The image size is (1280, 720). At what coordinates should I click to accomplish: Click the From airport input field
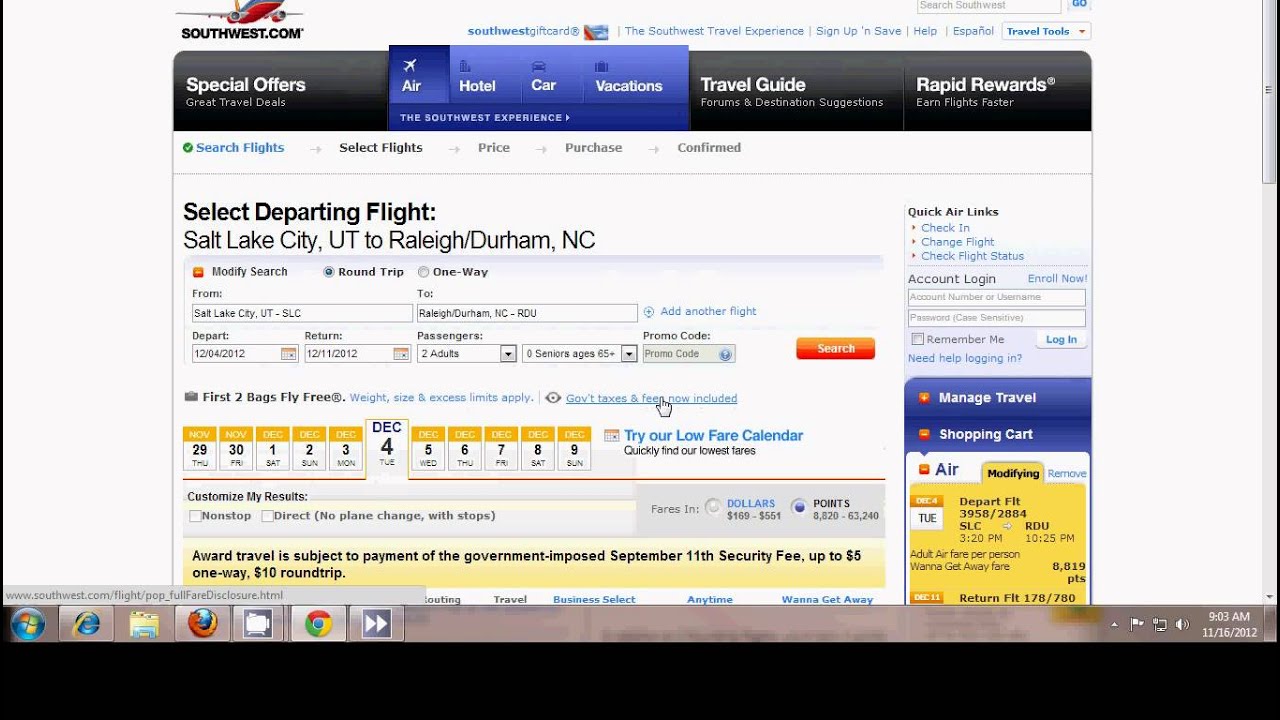(302, 313)
